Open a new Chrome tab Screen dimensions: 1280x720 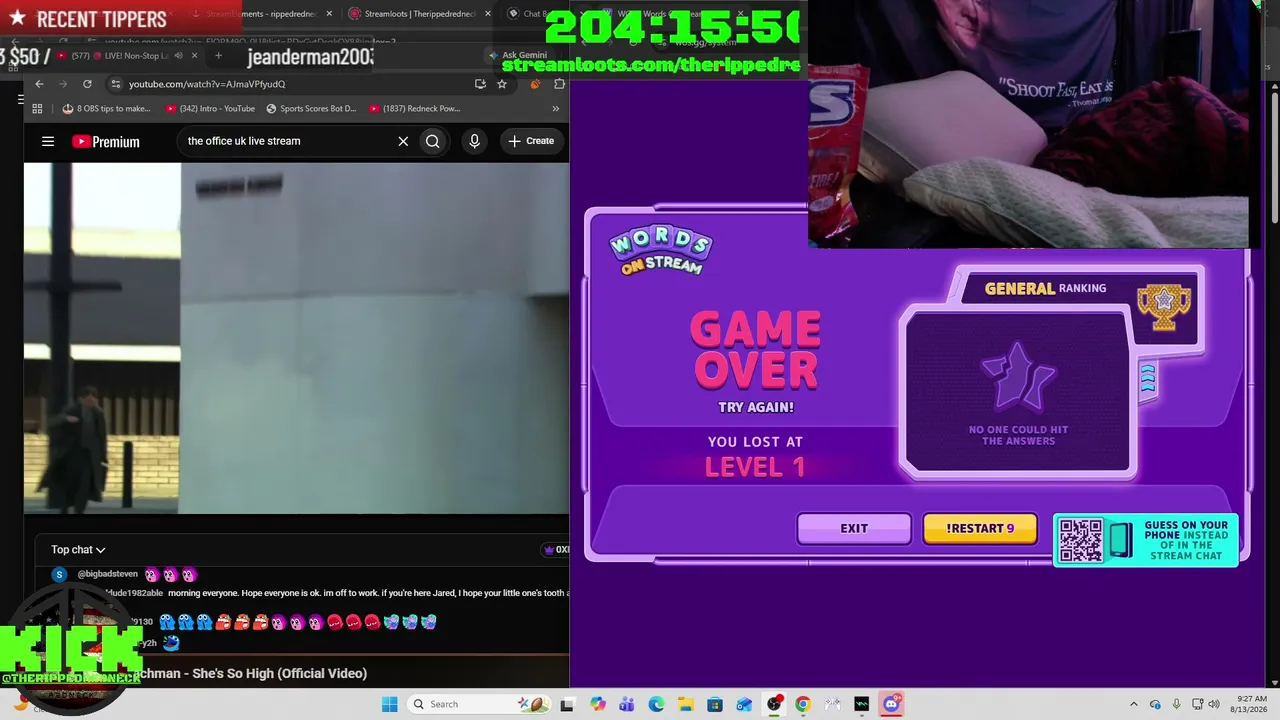click(x=218, y=56)
